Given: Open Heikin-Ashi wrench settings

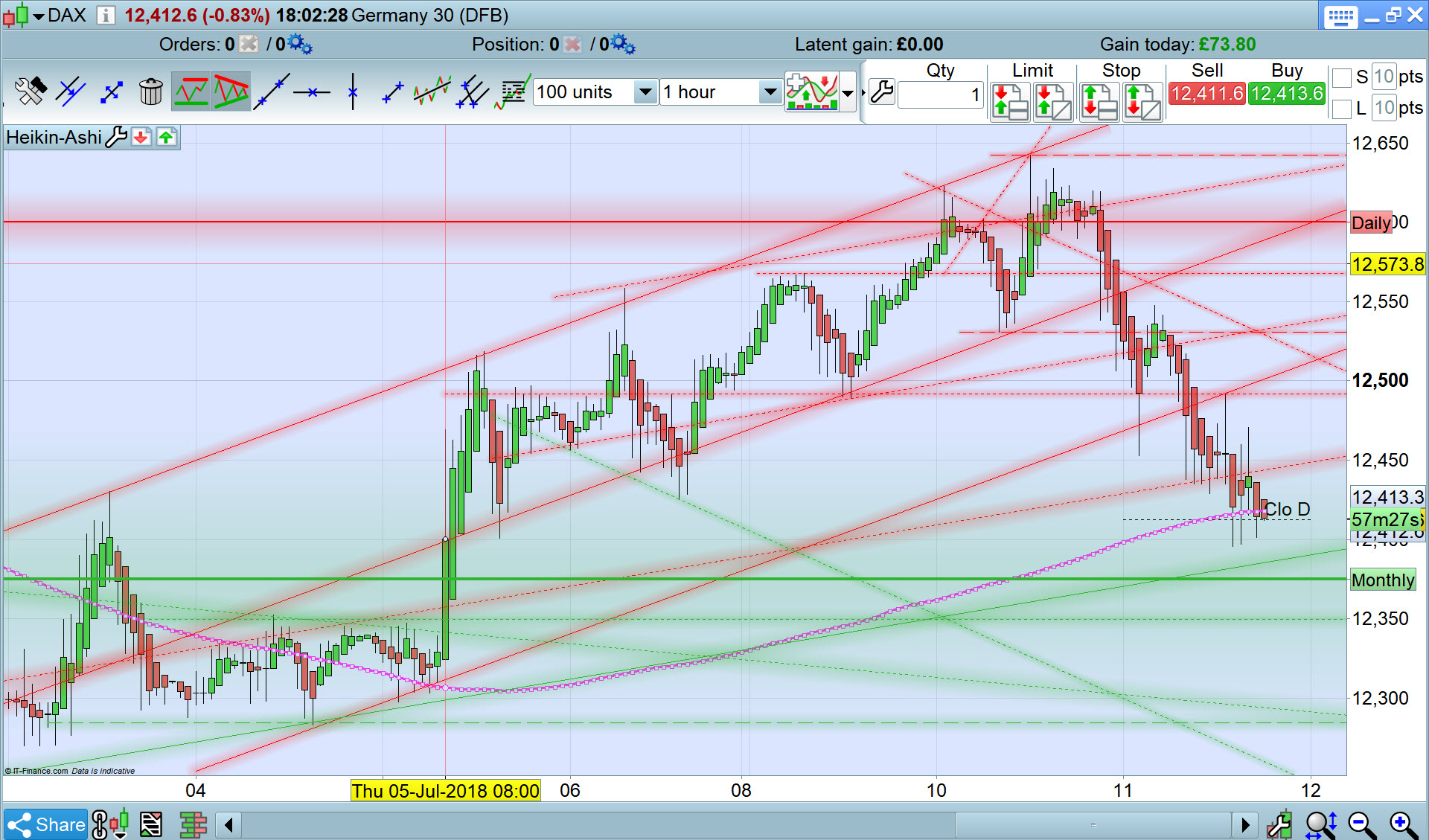Looking at the screenshot, I should click(116, 137).
